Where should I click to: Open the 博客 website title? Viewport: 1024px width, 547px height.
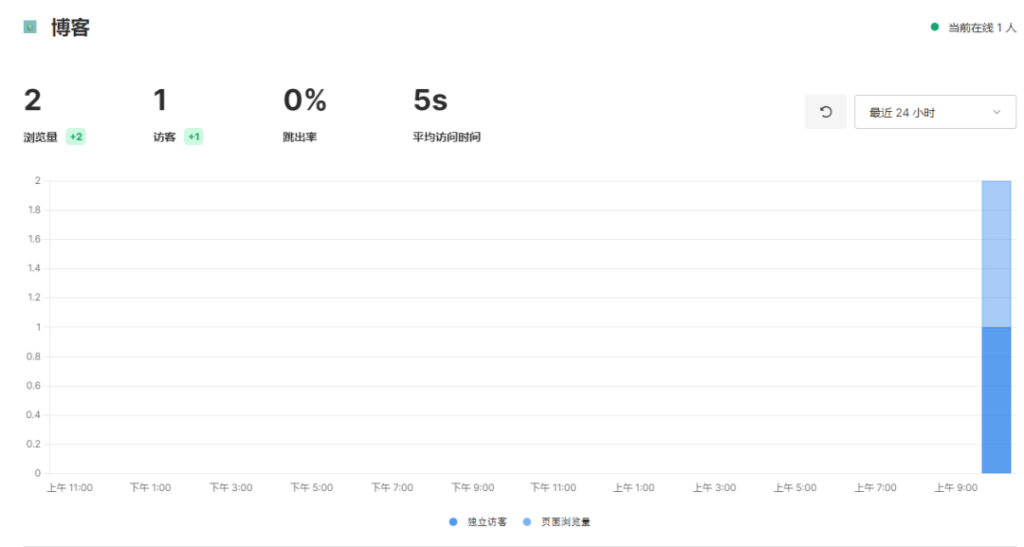(x=71, y=27)
